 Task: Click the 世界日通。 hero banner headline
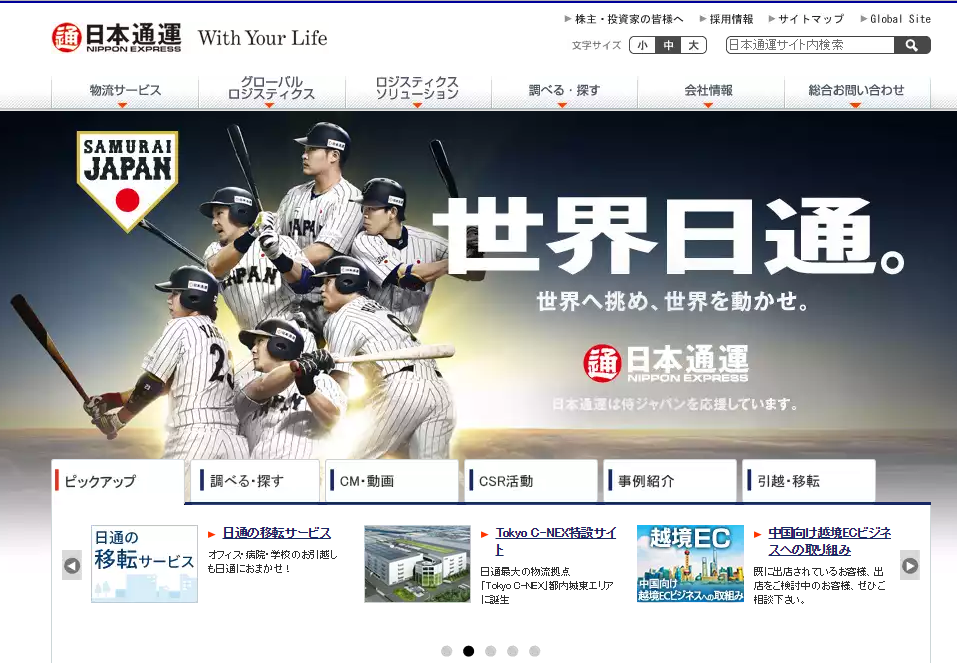click(x=670, y=237)
